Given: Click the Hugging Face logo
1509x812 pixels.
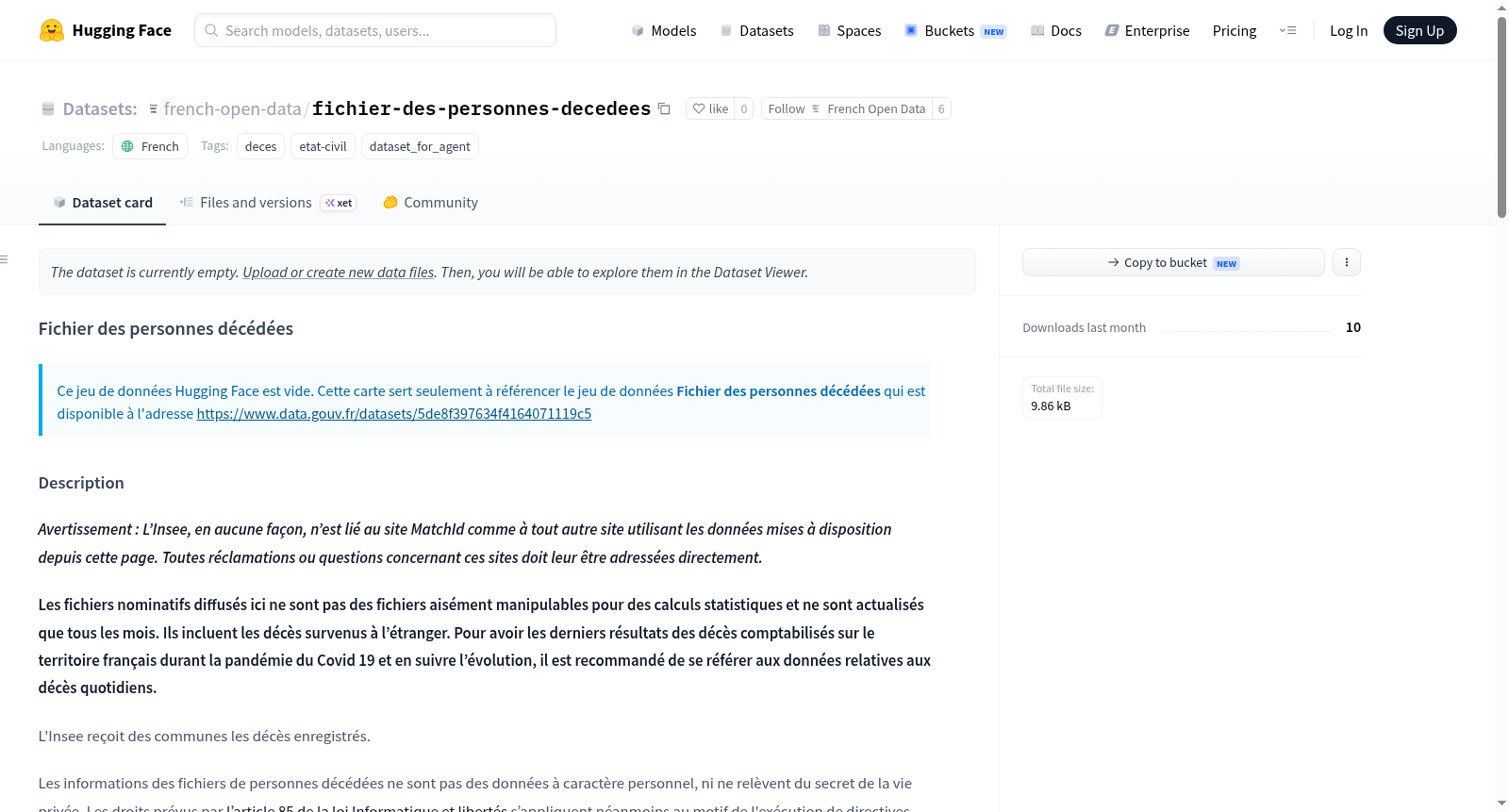Looking at the screenshot, I should 105,30.
